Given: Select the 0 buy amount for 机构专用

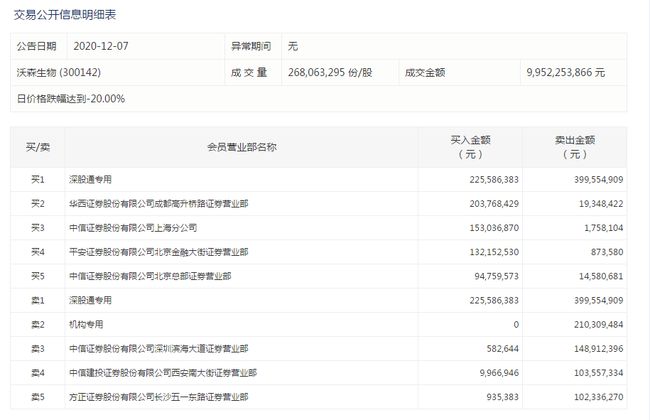Looking at the screenshot, I should pyautogui.click(x=516, y=324).
